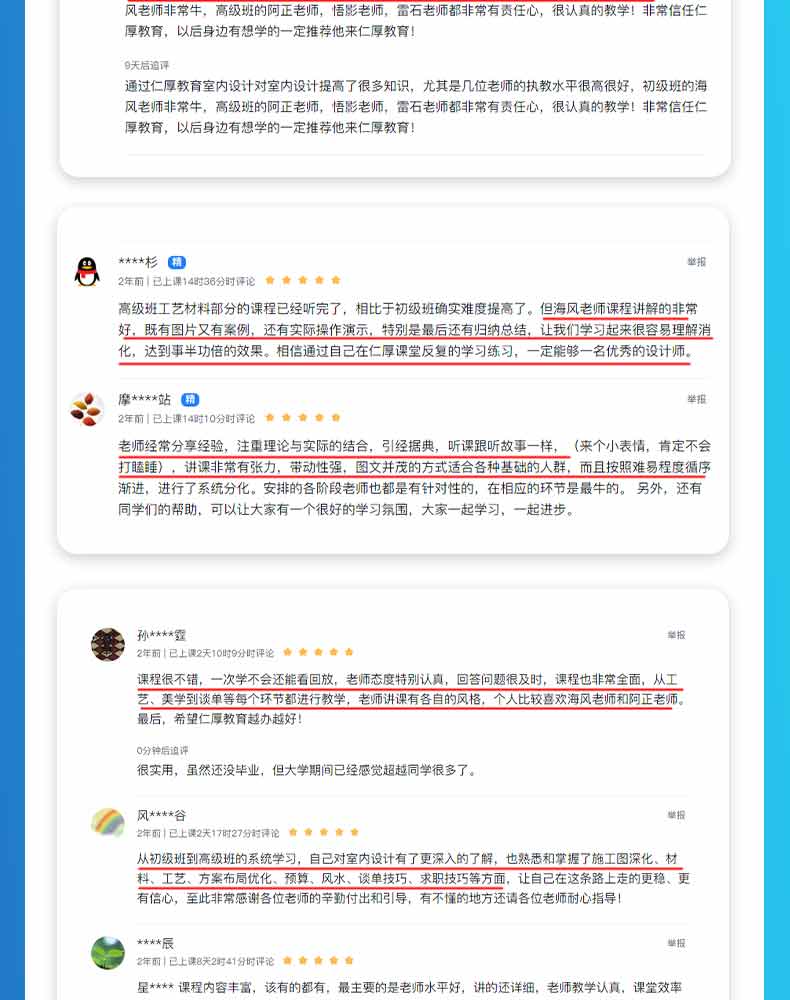Viewport: 790px width, 1000px height.
Task: Click 举报 next to 孙****霆's review
Action: [676, 635]
